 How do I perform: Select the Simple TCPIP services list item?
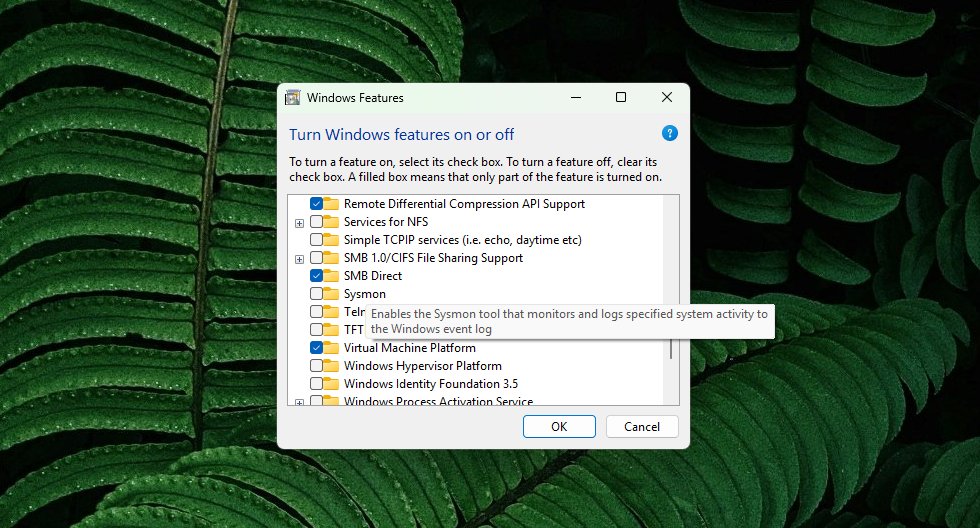(x=462, y=240)
